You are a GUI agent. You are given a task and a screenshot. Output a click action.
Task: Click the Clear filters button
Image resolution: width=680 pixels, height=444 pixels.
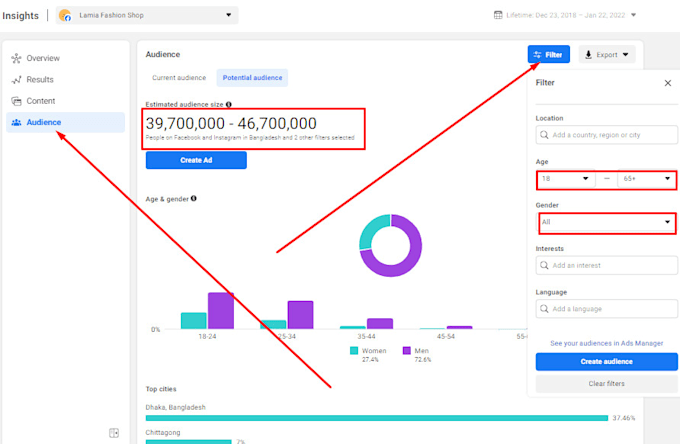point(606,384)
